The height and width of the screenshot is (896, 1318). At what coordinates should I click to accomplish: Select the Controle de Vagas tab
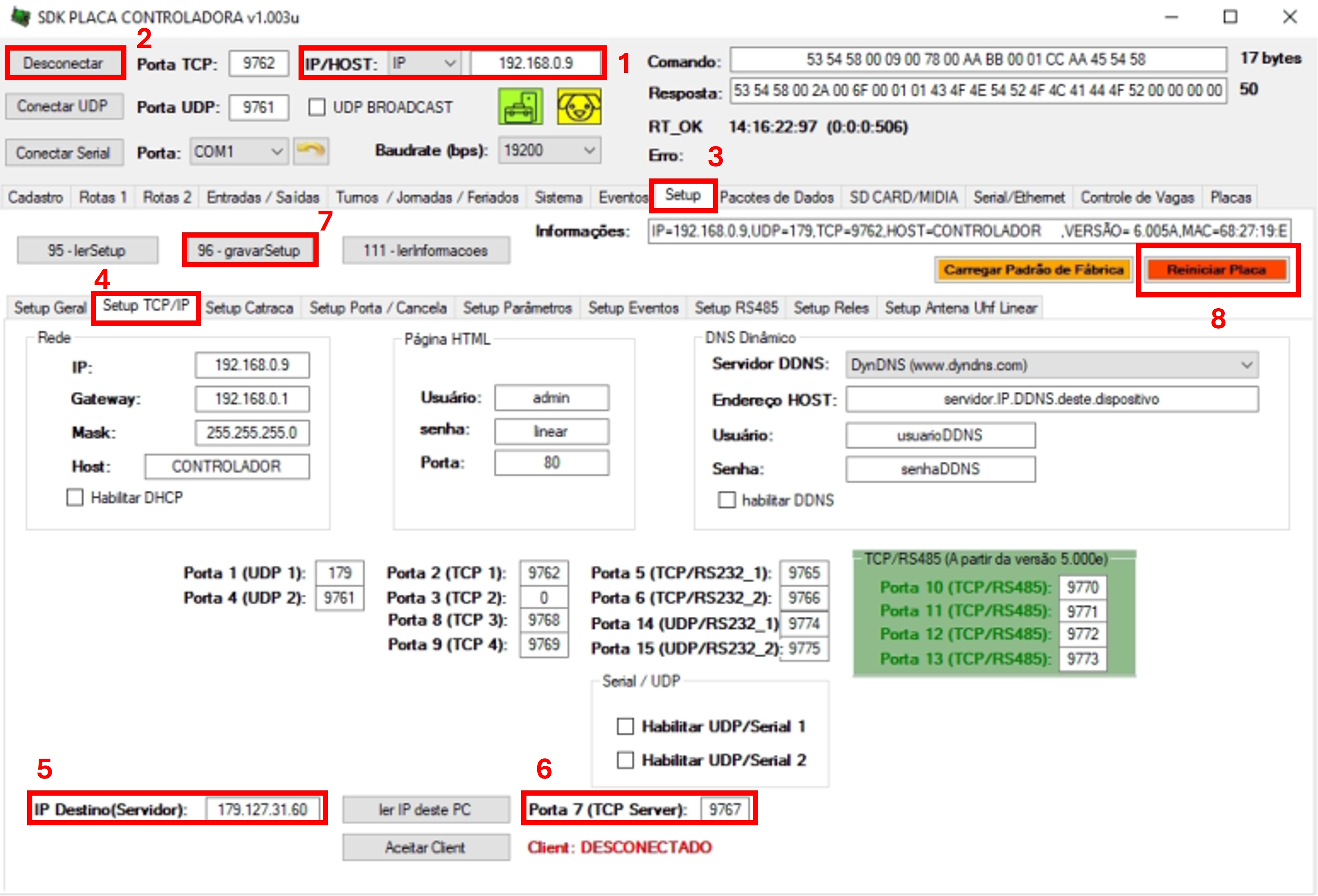[1137, 197]
